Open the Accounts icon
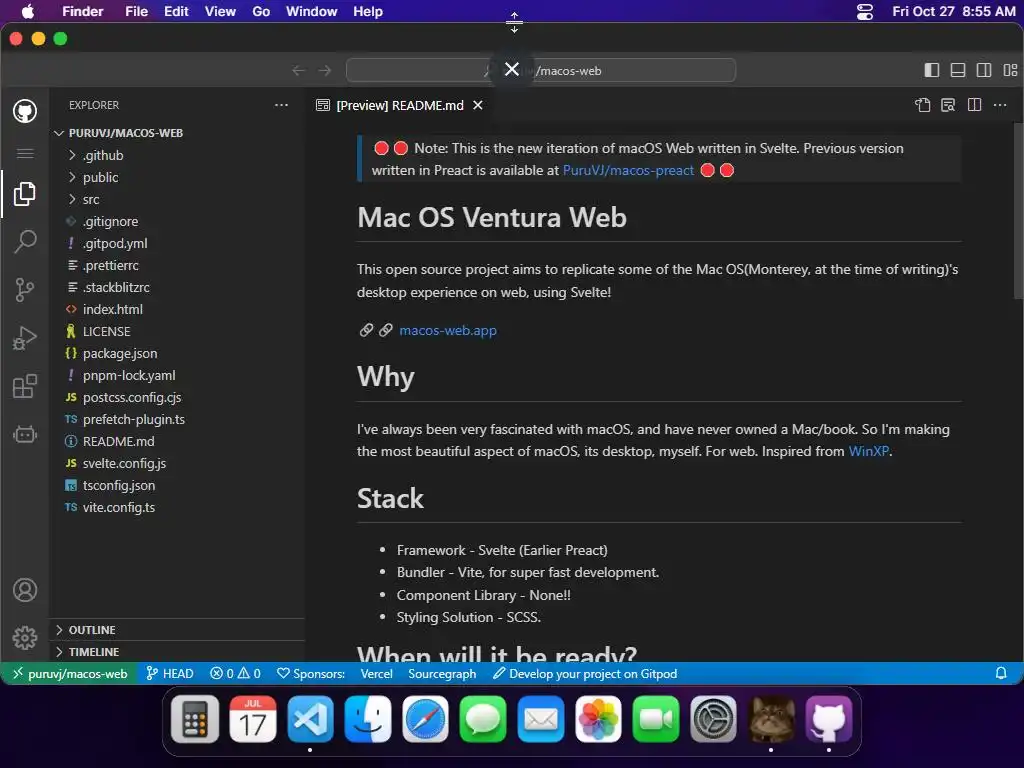This screenshot has width=1024, height=768. click(x=25, y=590)
